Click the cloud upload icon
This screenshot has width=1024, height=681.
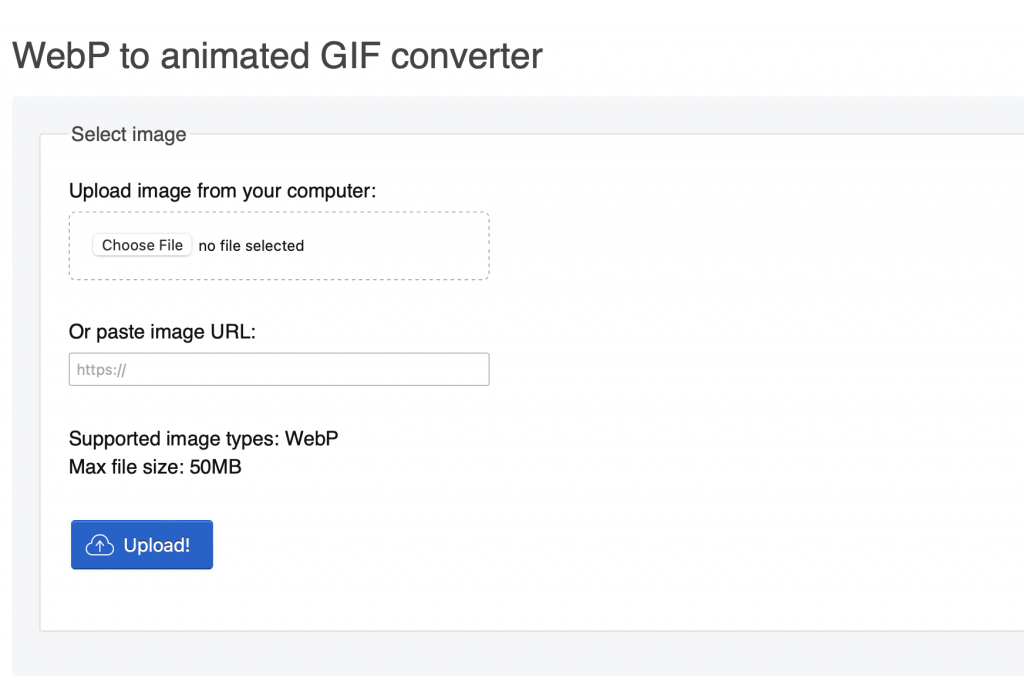99,545
